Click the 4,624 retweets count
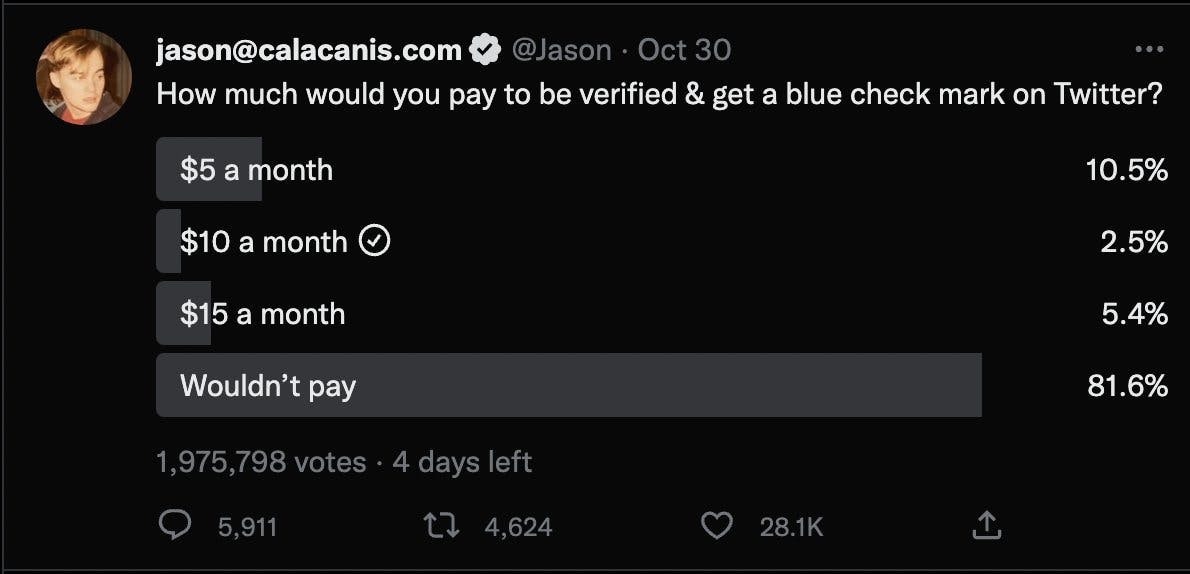 [x=518, y=527]
